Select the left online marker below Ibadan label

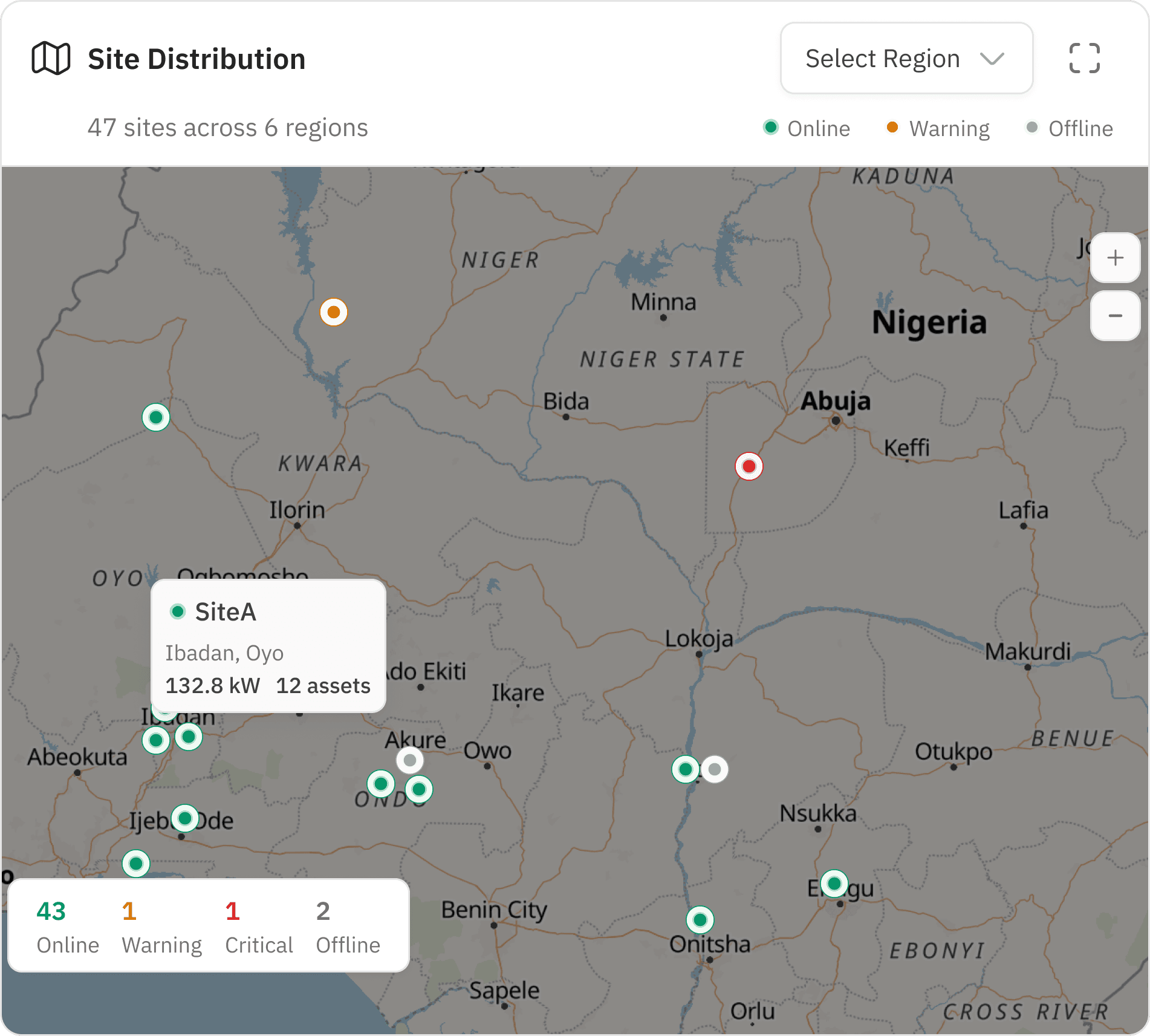(156, 740)
